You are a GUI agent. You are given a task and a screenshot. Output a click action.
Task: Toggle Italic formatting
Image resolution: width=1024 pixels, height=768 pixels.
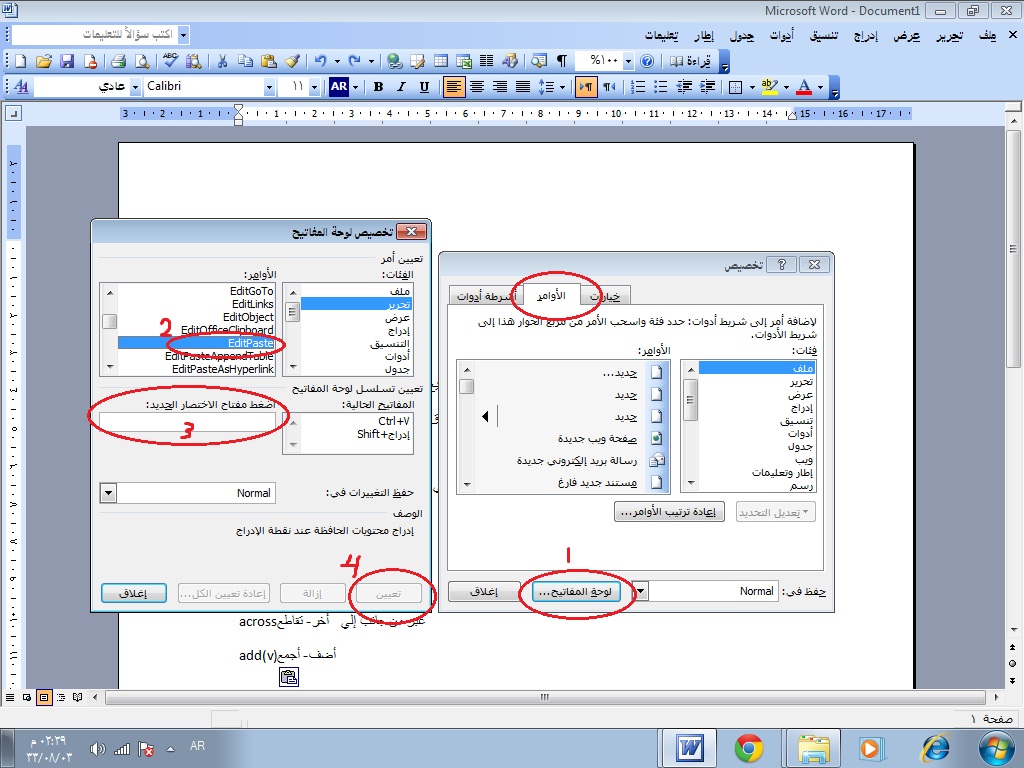tap(401, 86)
